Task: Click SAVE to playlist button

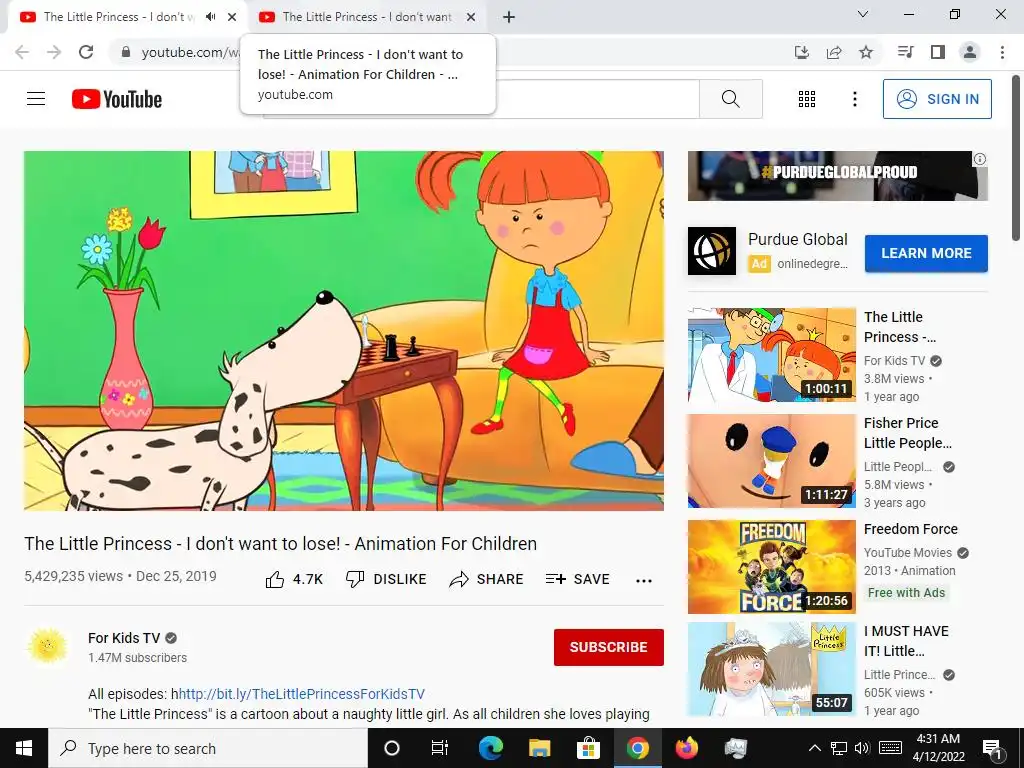Action: 577,579
